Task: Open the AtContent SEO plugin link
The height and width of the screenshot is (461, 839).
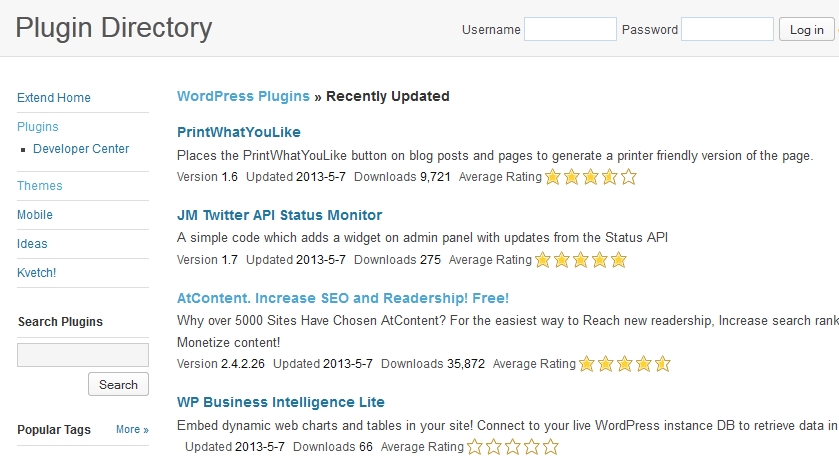Action: 343,298
